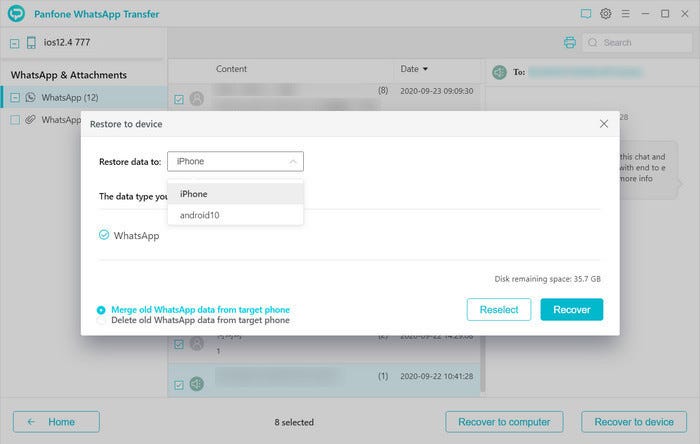Screen dimensions: 700x444
Task: Select WhatsApp (12) in the sidebar
Action: point(84,97)
